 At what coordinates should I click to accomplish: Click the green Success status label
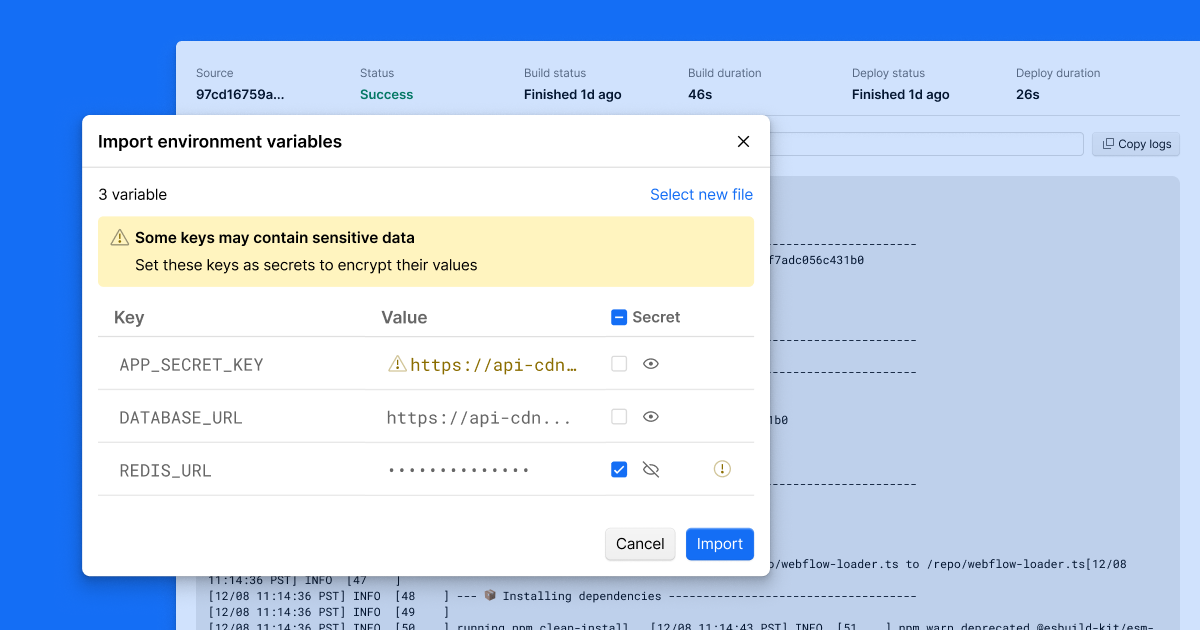click(386, 94)
